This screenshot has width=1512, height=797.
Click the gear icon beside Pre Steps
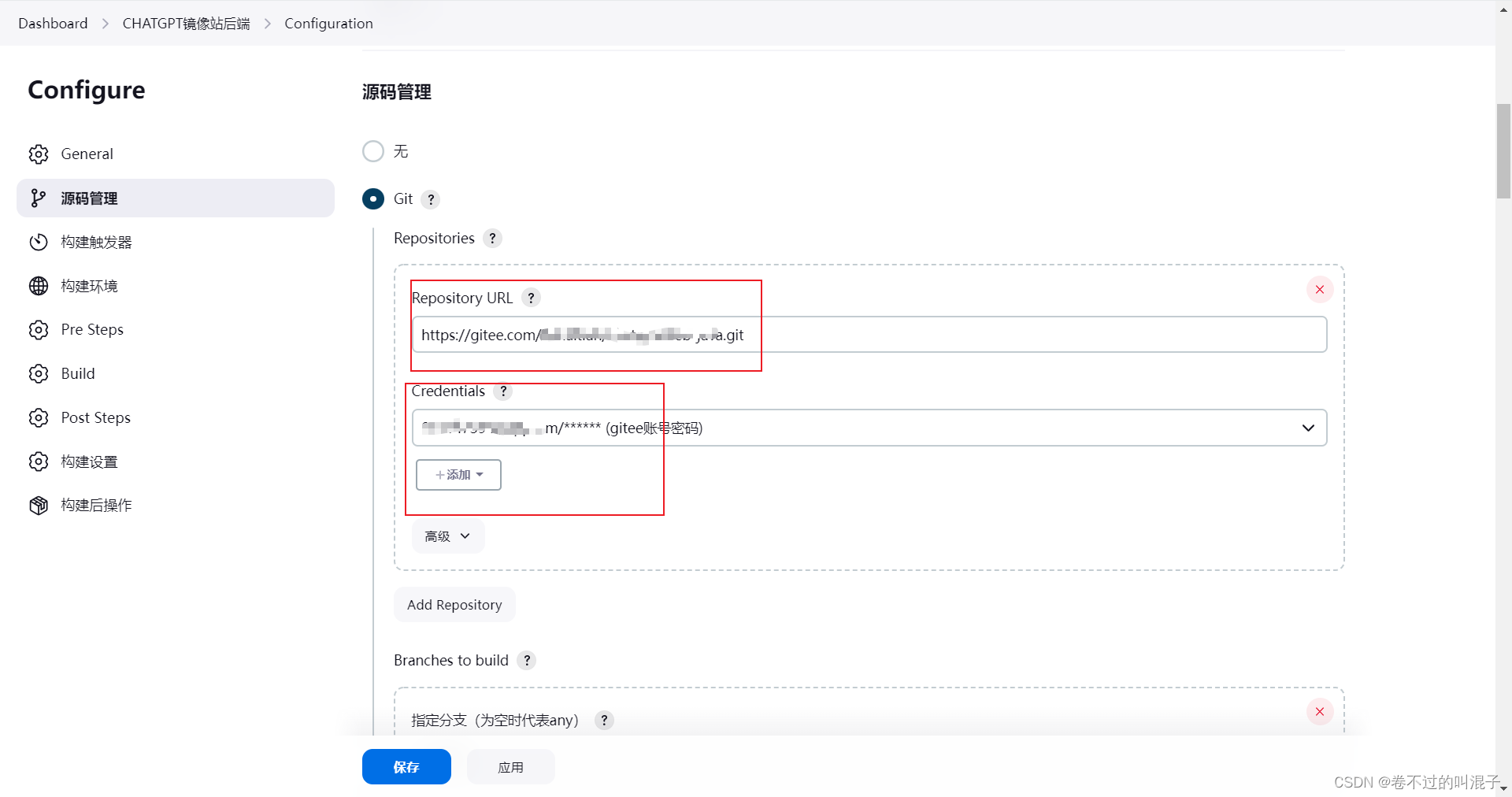pos(39,330)
